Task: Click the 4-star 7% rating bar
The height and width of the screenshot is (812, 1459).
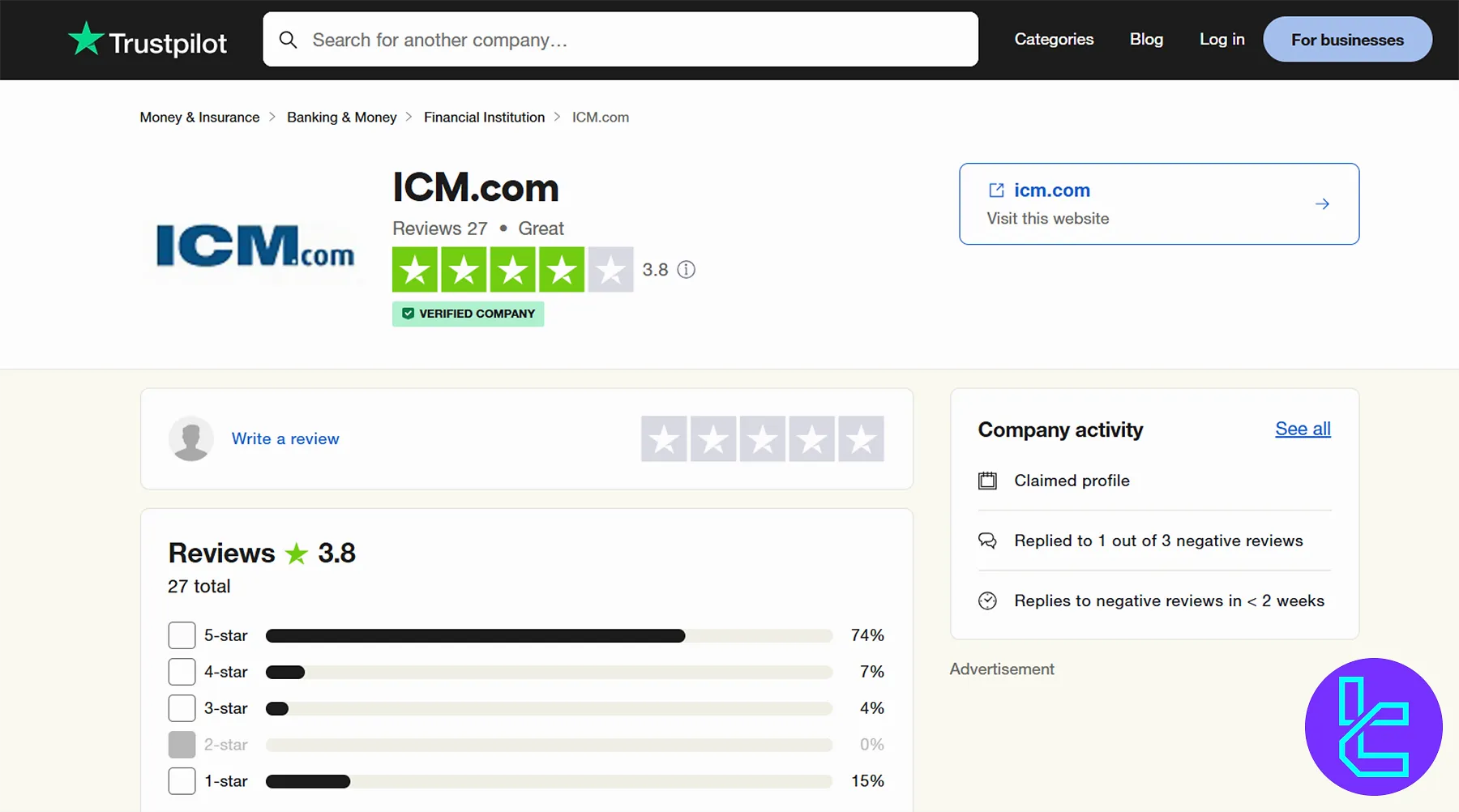Action: pos(549,672)
